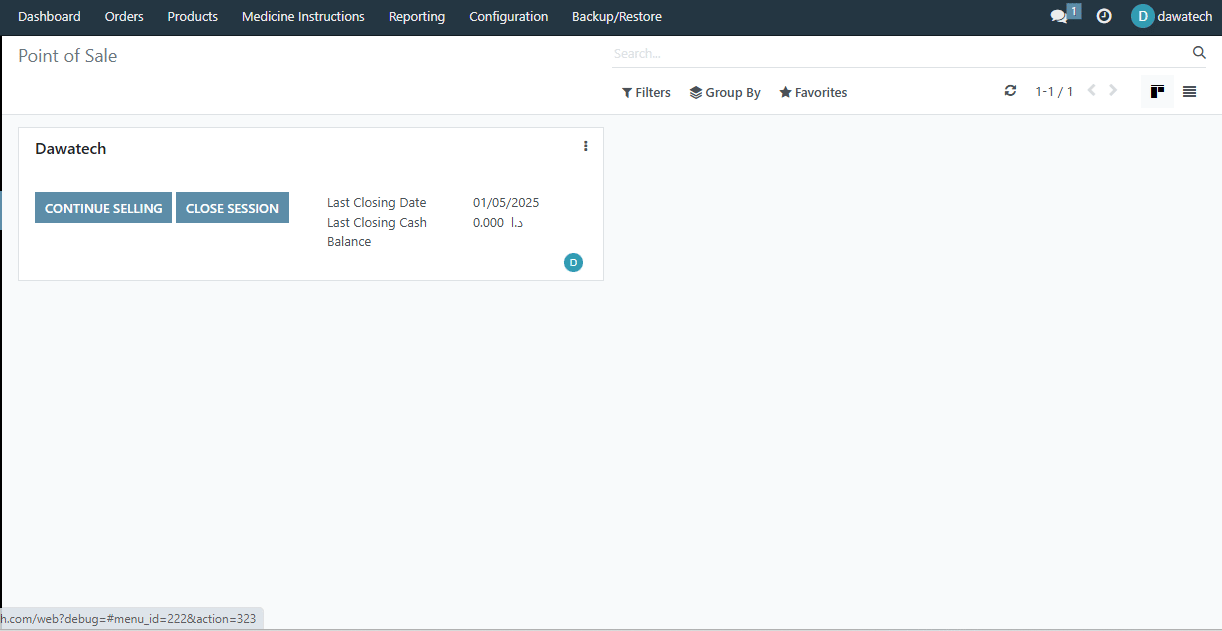
Task: Open the Products menu
Action: [x=193, y=16]
